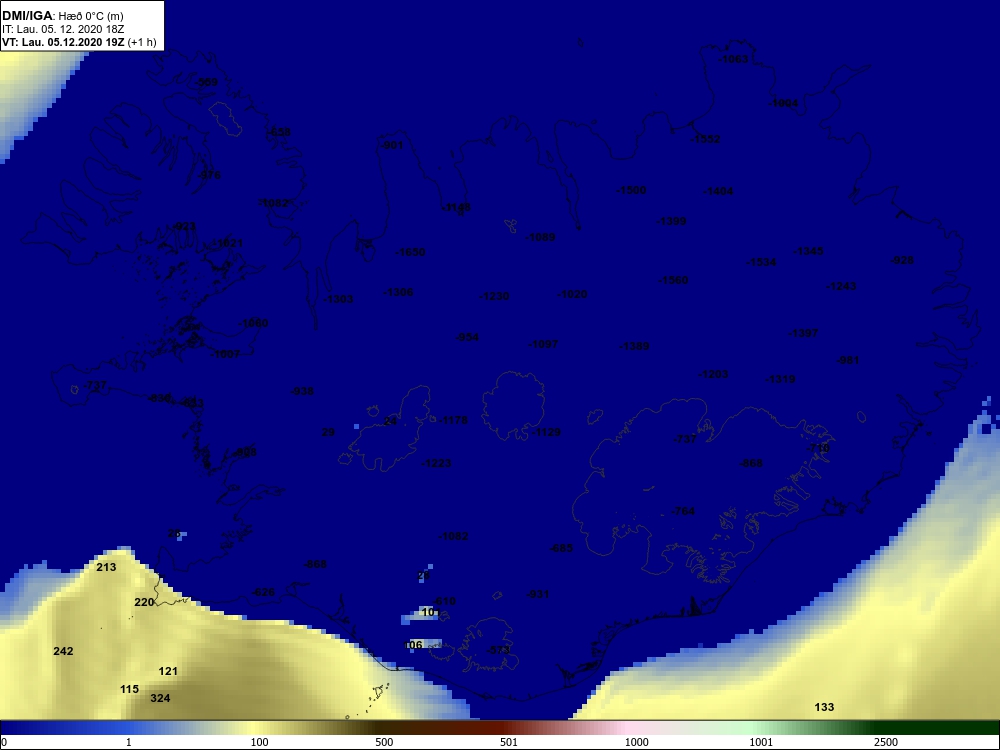Click the map value -610

pyautogui.click(x=445, y=601)
